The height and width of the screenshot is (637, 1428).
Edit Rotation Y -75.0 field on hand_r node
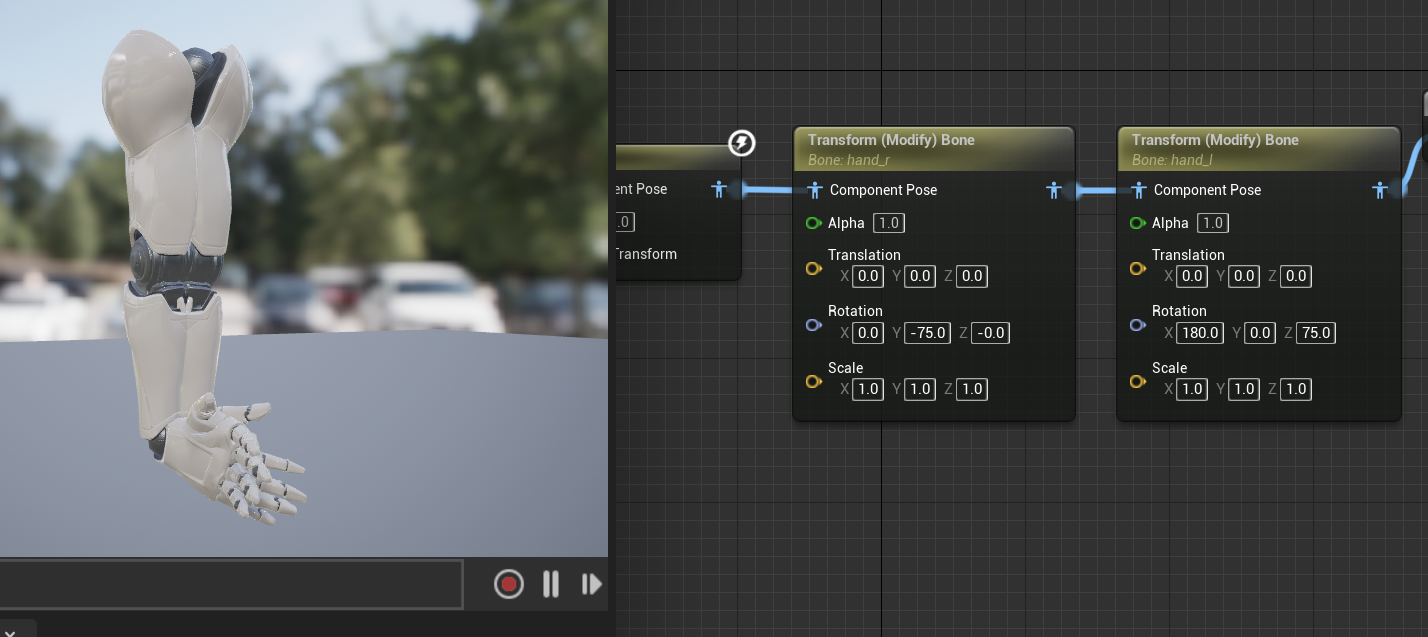[927, 333]
